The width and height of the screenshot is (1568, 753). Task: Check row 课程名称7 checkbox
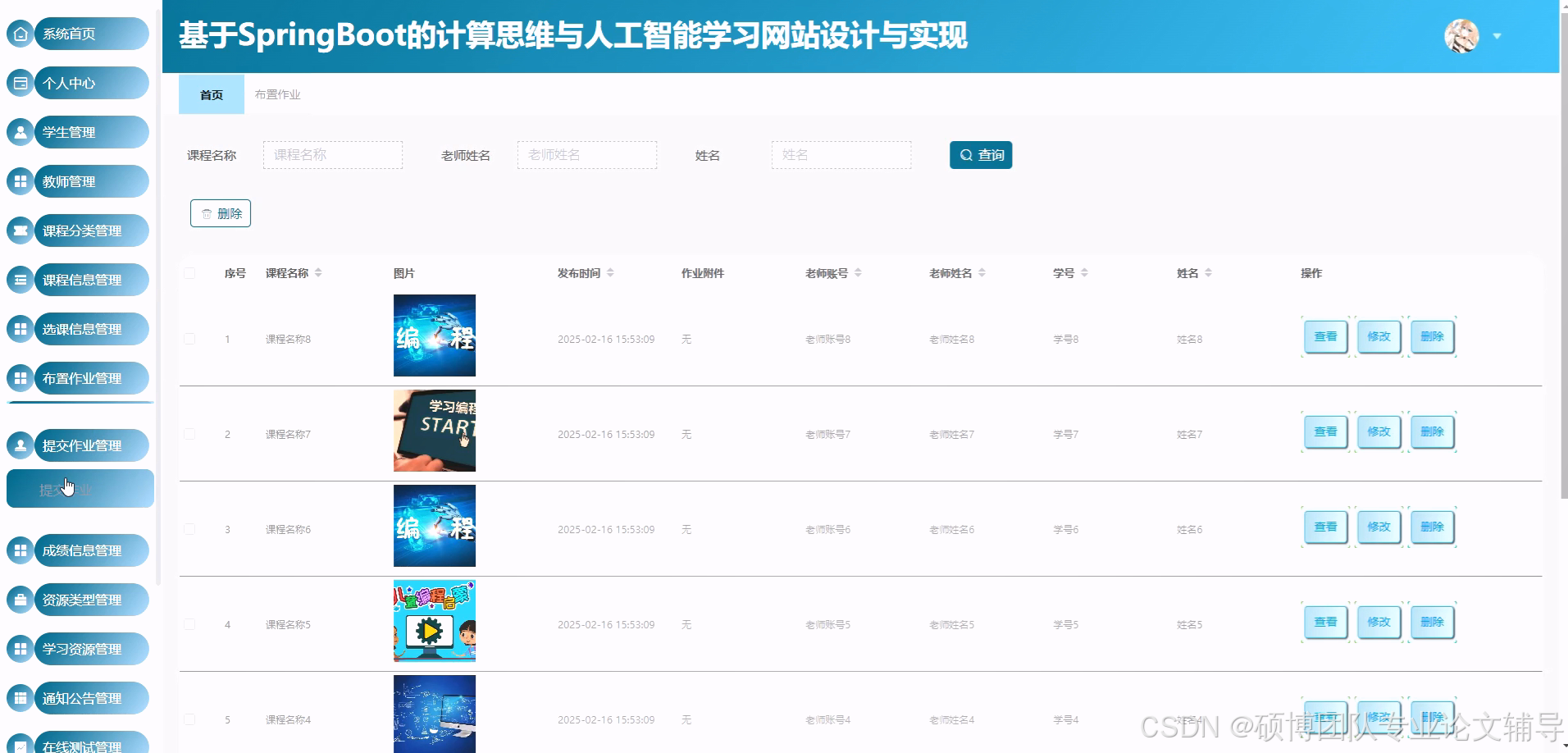click(189, 434)
